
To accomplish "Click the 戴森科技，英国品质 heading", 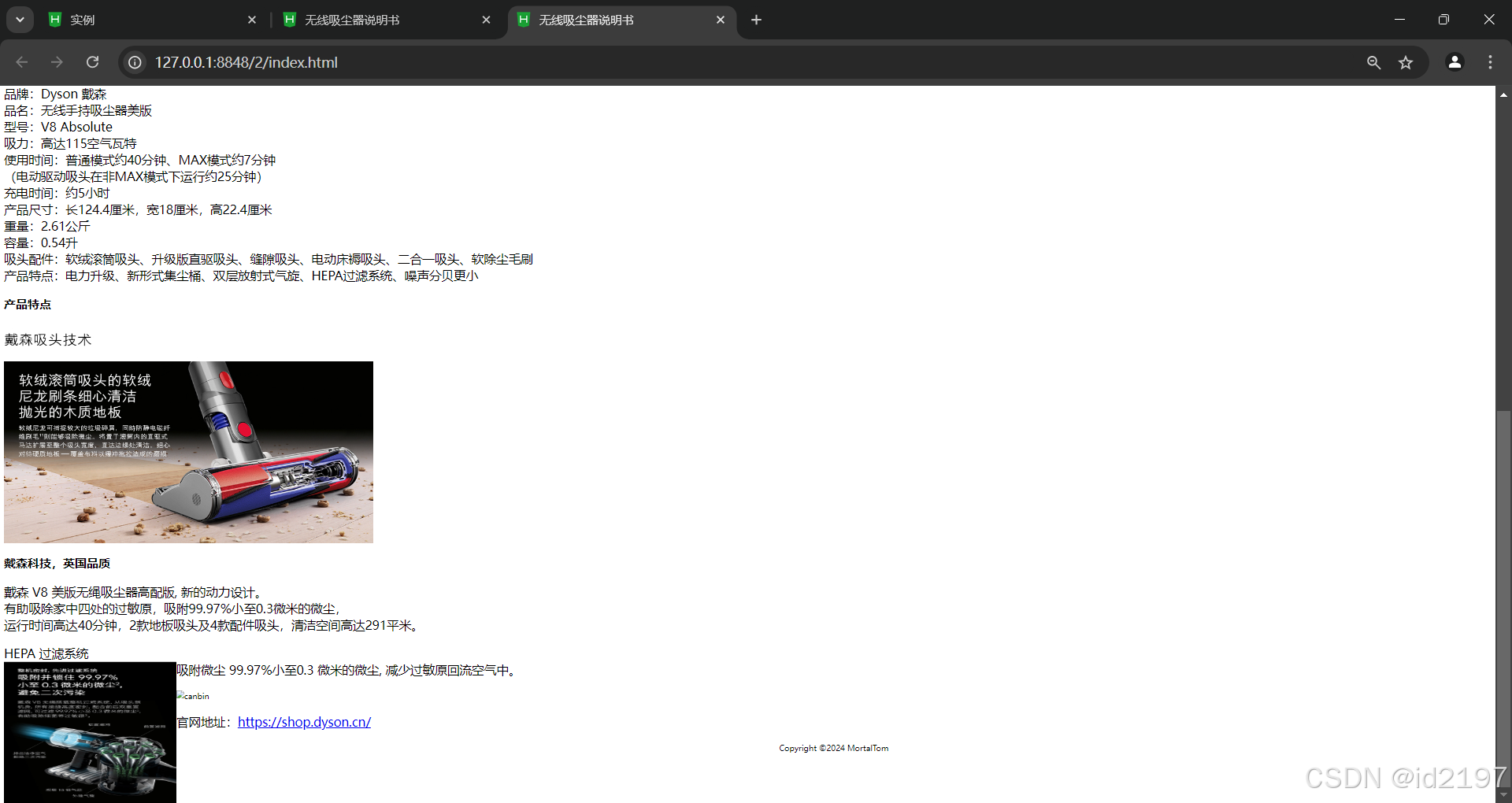I will pos(57,564).
